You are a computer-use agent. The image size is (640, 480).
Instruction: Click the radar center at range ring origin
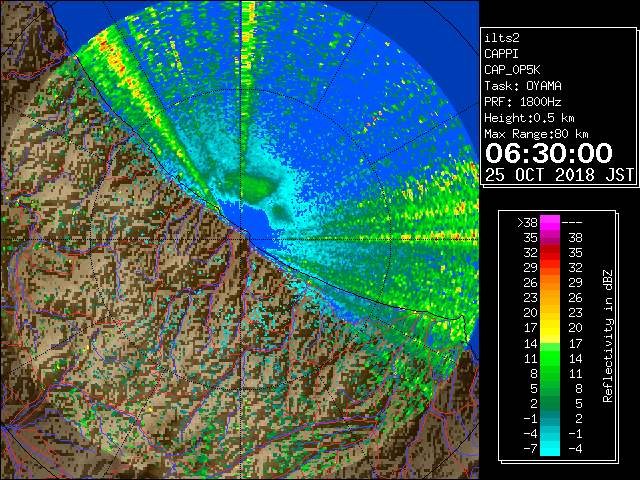241,239
